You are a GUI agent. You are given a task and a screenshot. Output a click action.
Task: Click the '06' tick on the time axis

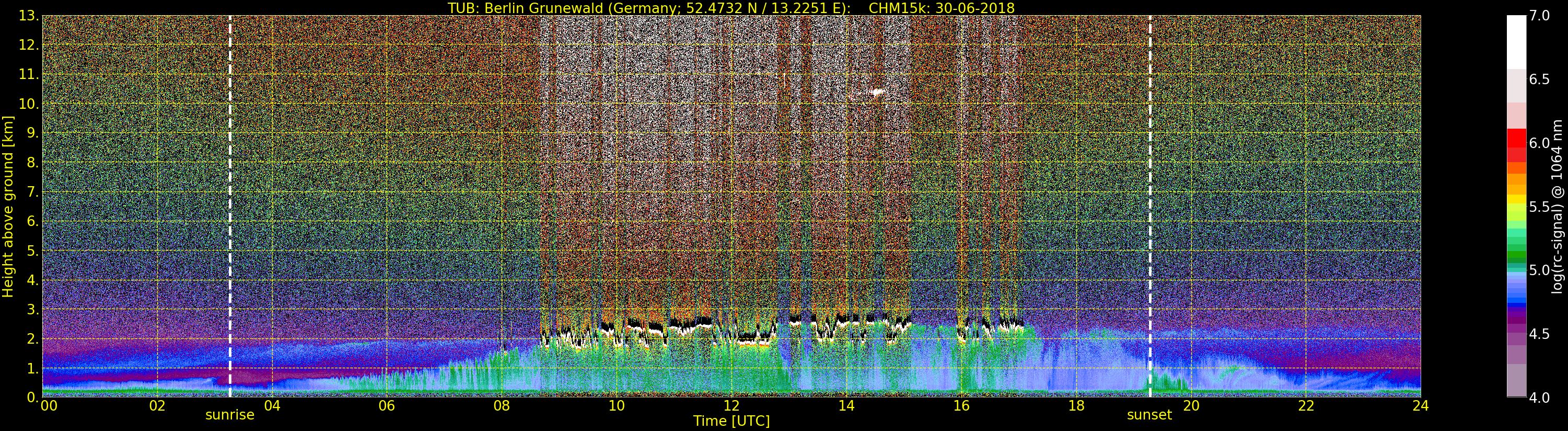click(x=387, y=405)
